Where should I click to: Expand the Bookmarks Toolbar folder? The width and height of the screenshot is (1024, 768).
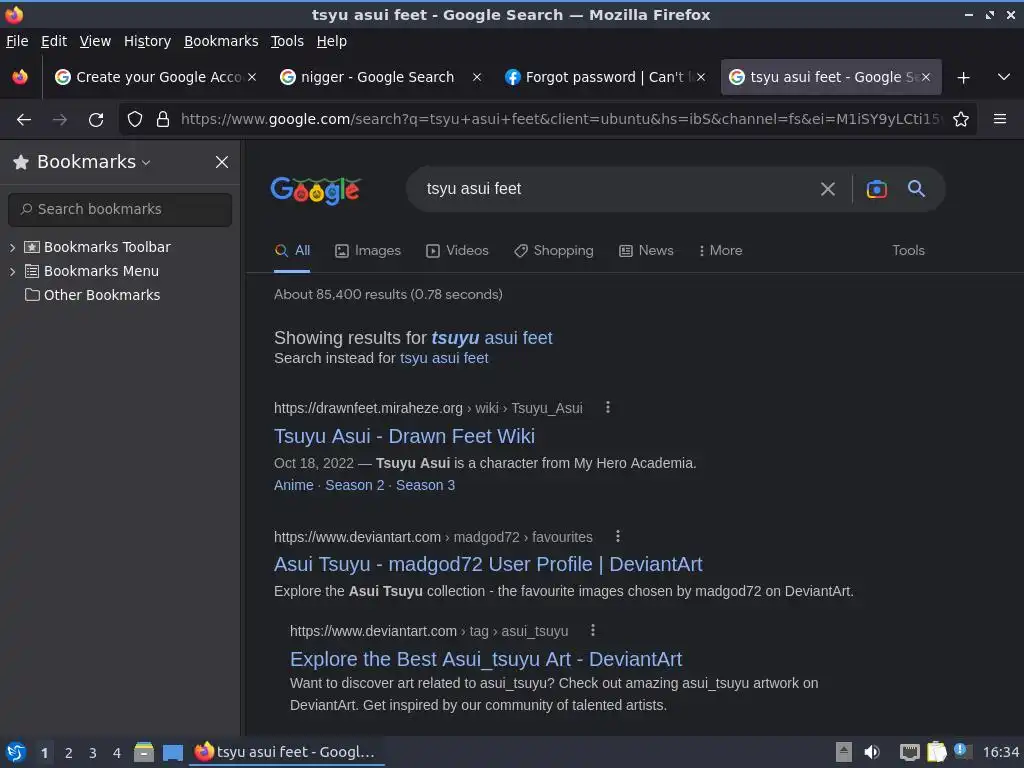12,248
